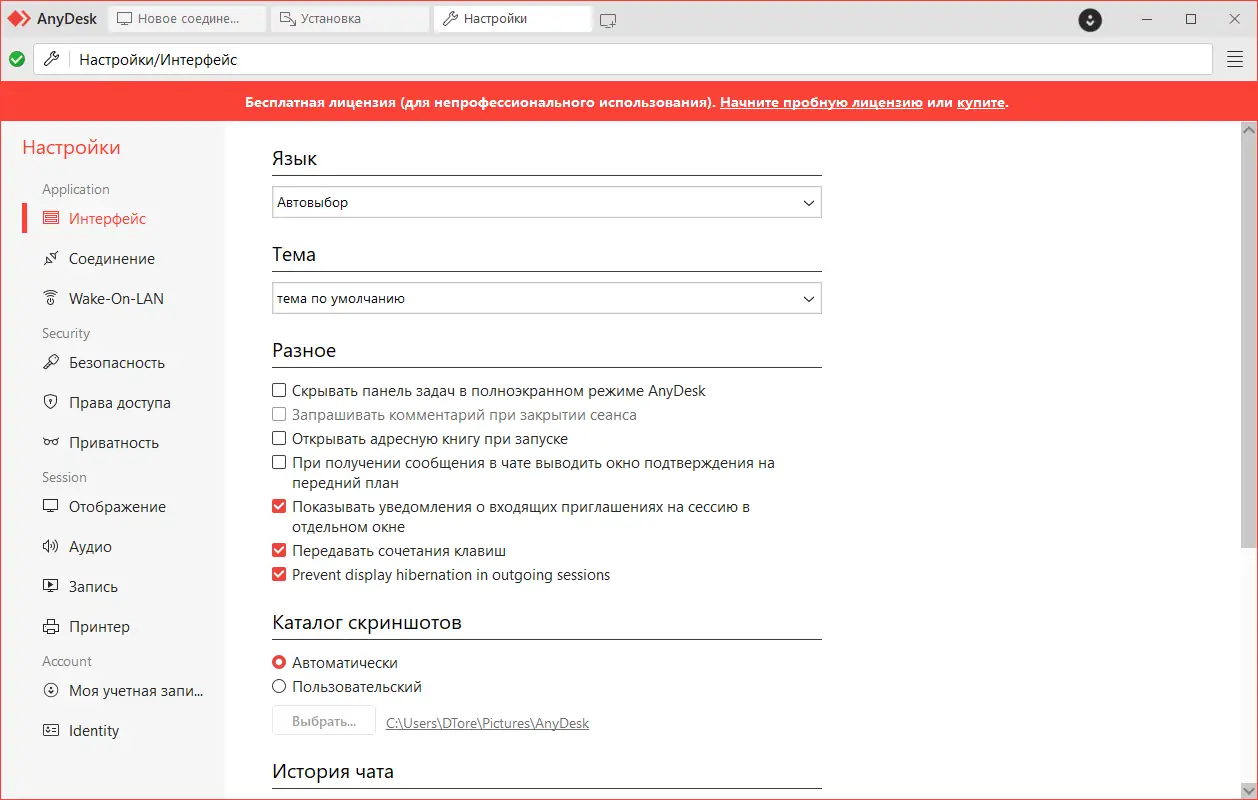Screen dimensions: 1258x800
Task: Open Запись settings section
Action: click(93, 586)
